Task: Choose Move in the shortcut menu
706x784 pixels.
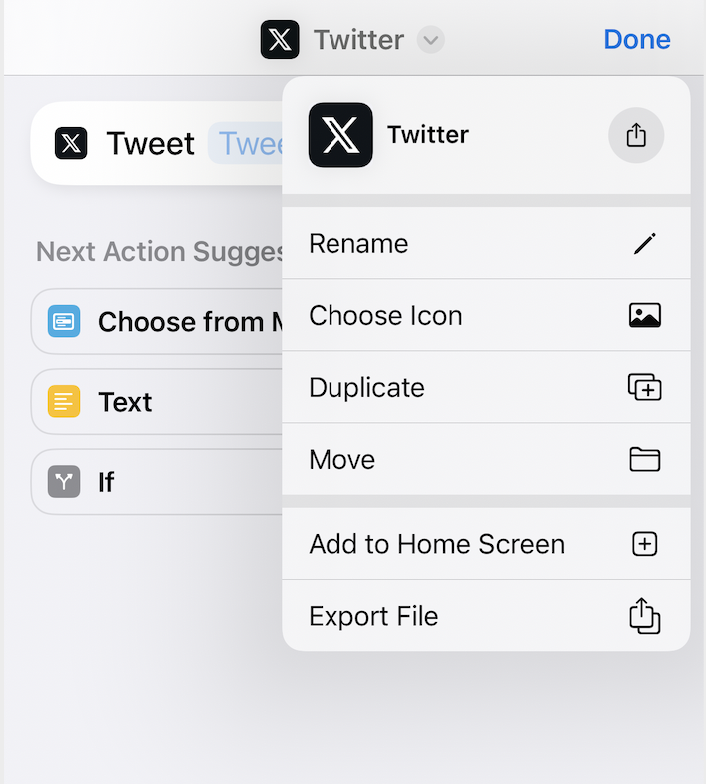Action: 486,459
